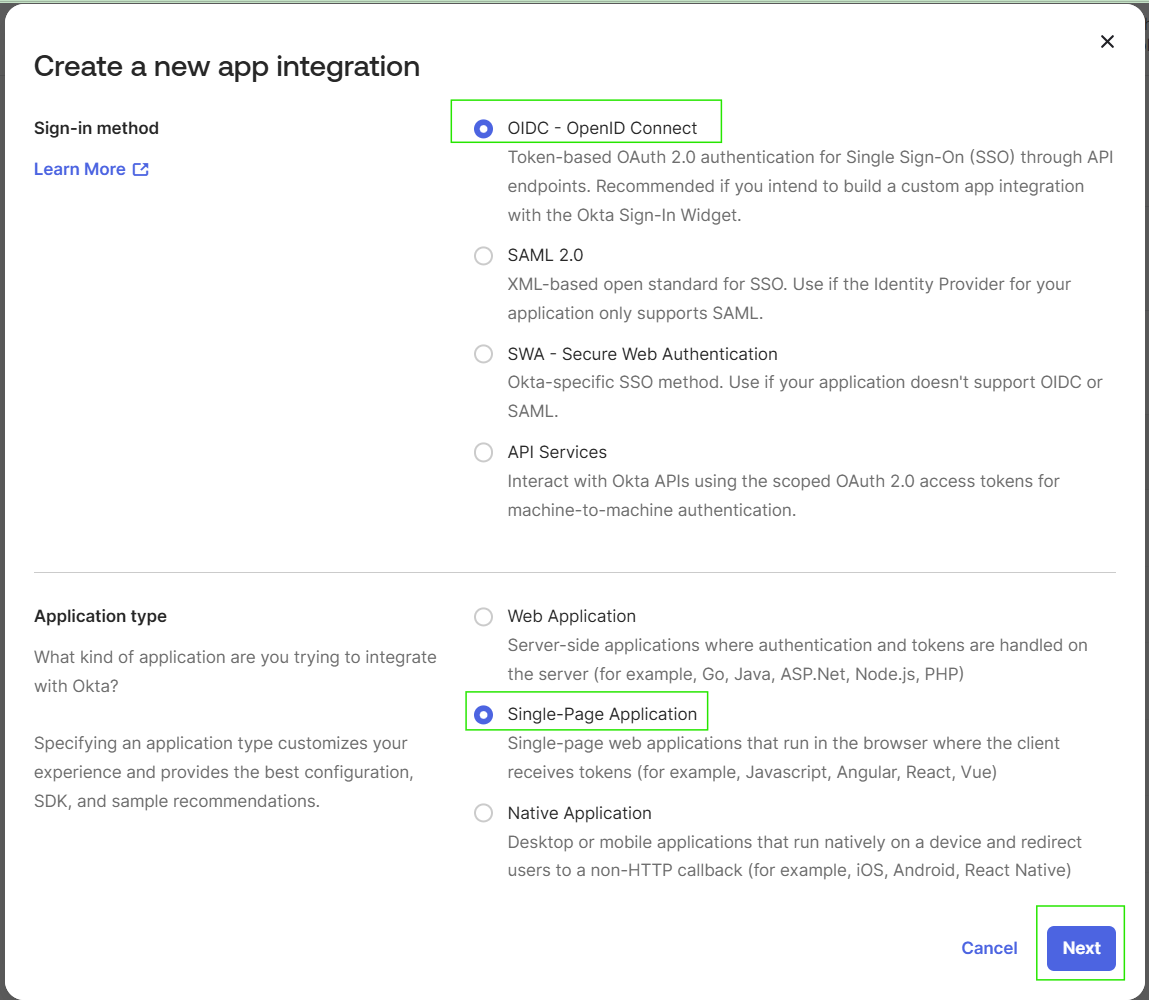Select the Native Application radio button
Viewport: 1149px width, 1000px height.
pyautogui.click(x=484, y=814)
